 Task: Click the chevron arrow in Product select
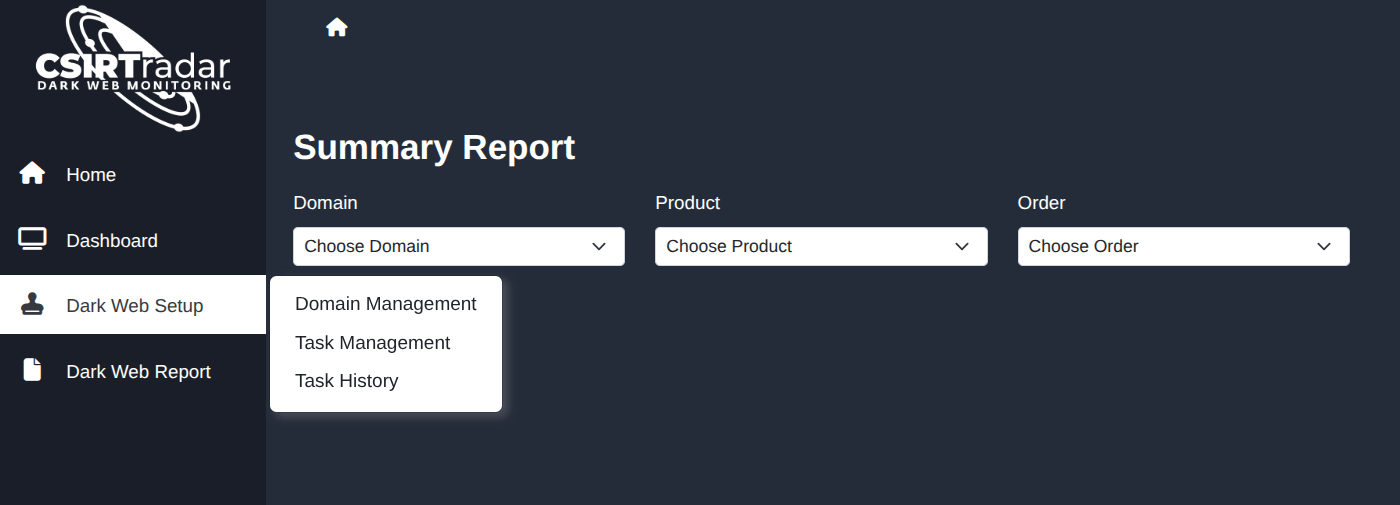pos(962,246)
